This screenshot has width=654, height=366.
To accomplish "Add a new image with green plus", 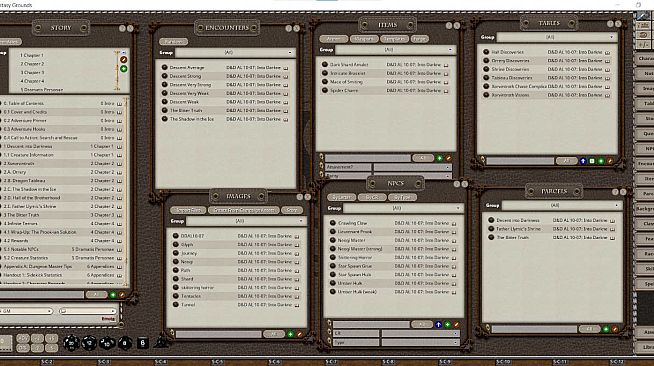I will click(x=291, y=334).
